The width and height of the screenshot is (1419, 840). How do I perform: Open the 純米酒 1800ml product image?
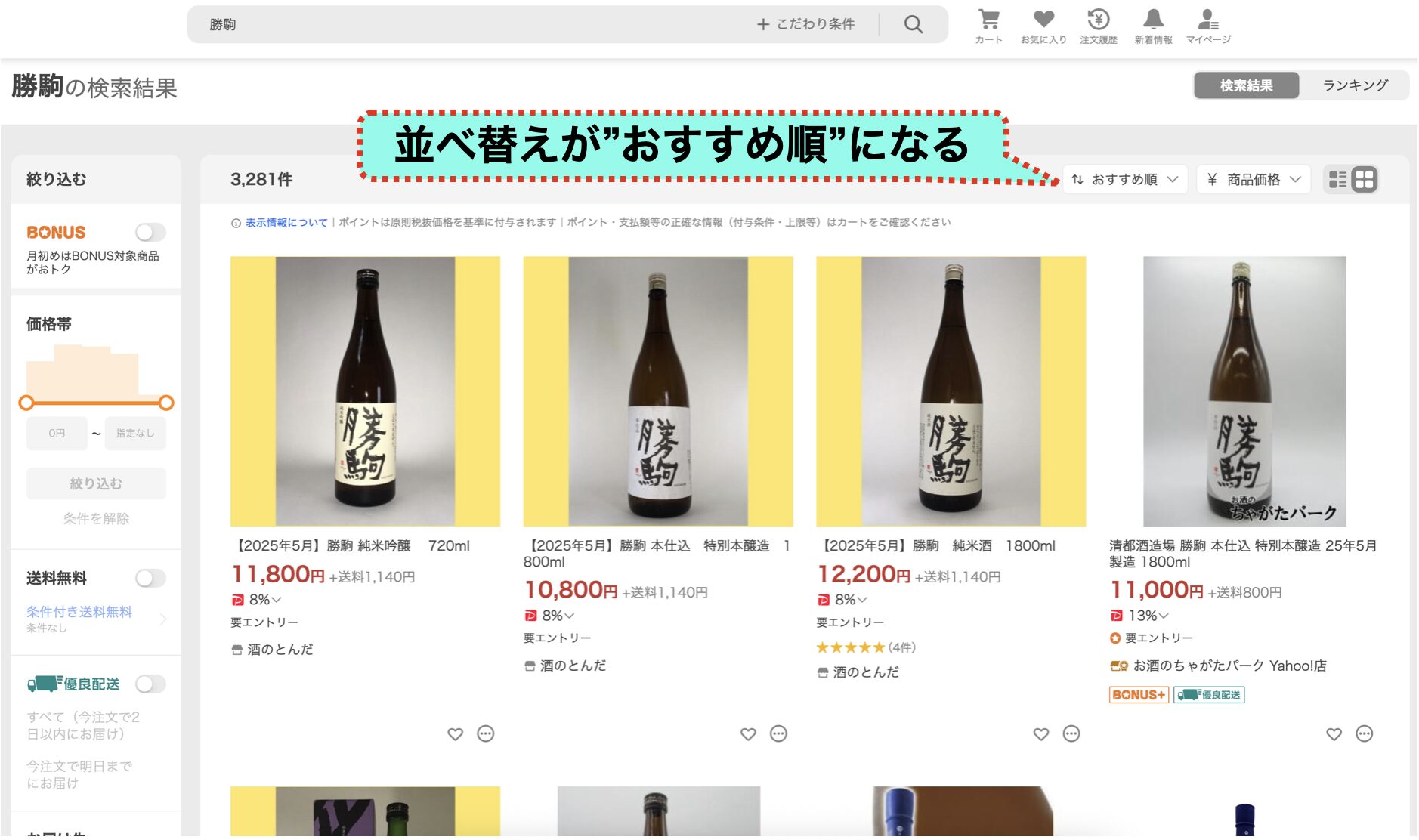point(951,391)
